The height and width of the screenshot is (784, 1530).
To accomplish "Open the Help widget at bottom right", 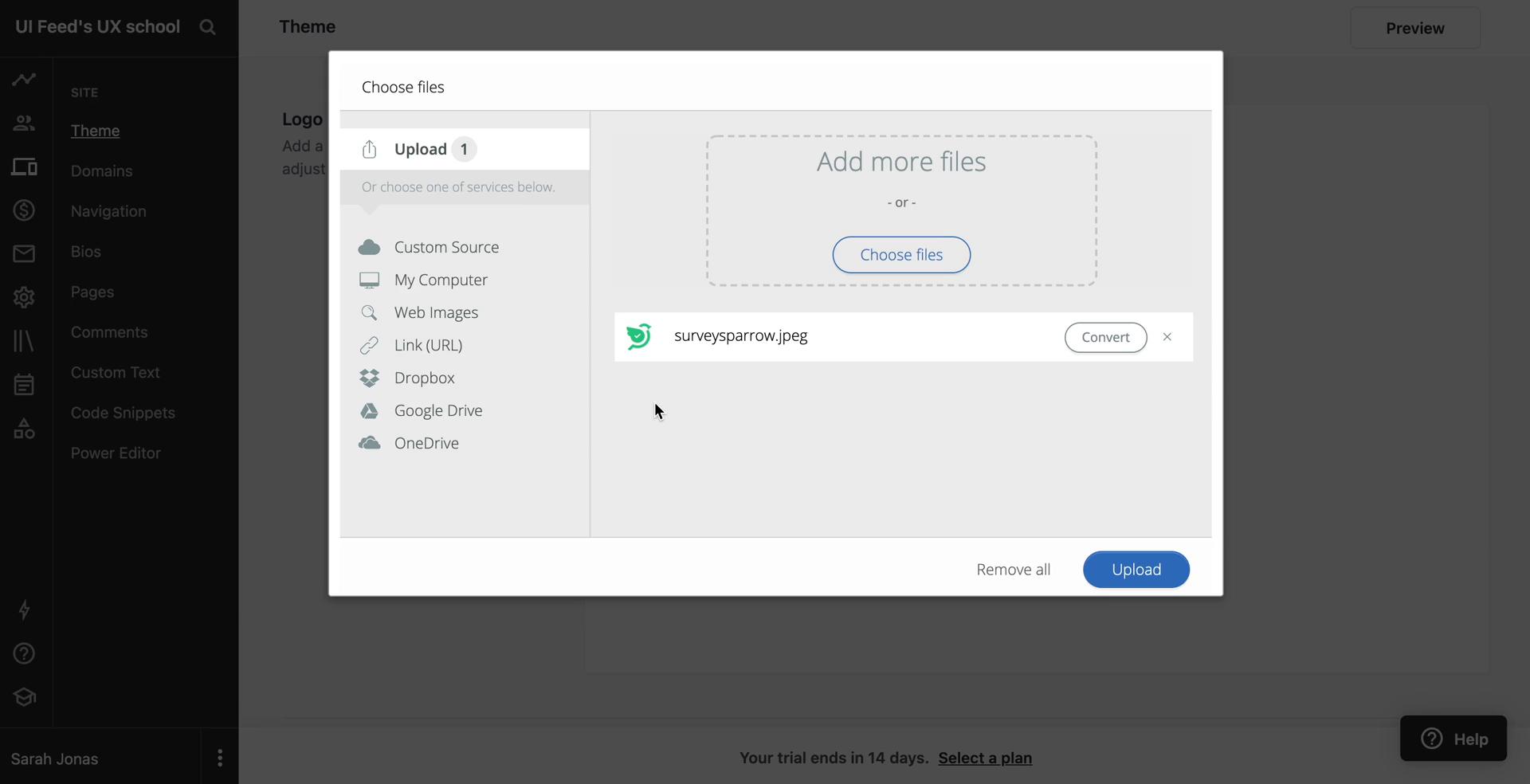I will [1453, 739].
